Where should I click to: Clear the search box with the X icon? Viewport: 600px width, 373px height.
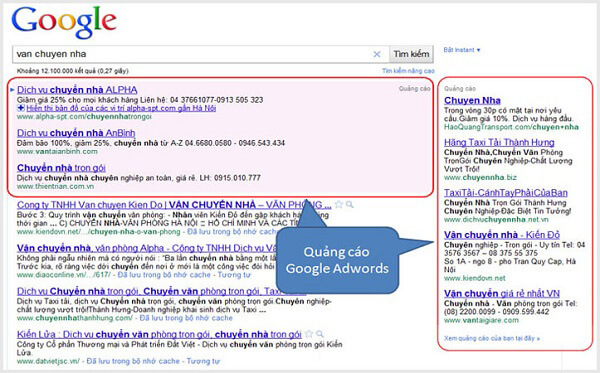coord(377,54)
